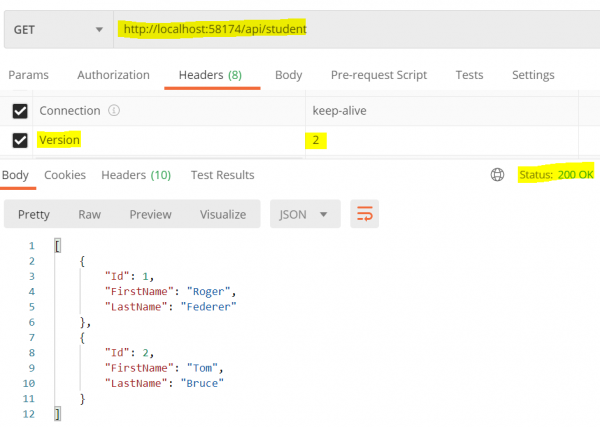Go to the Tests tab

(469, 75)
